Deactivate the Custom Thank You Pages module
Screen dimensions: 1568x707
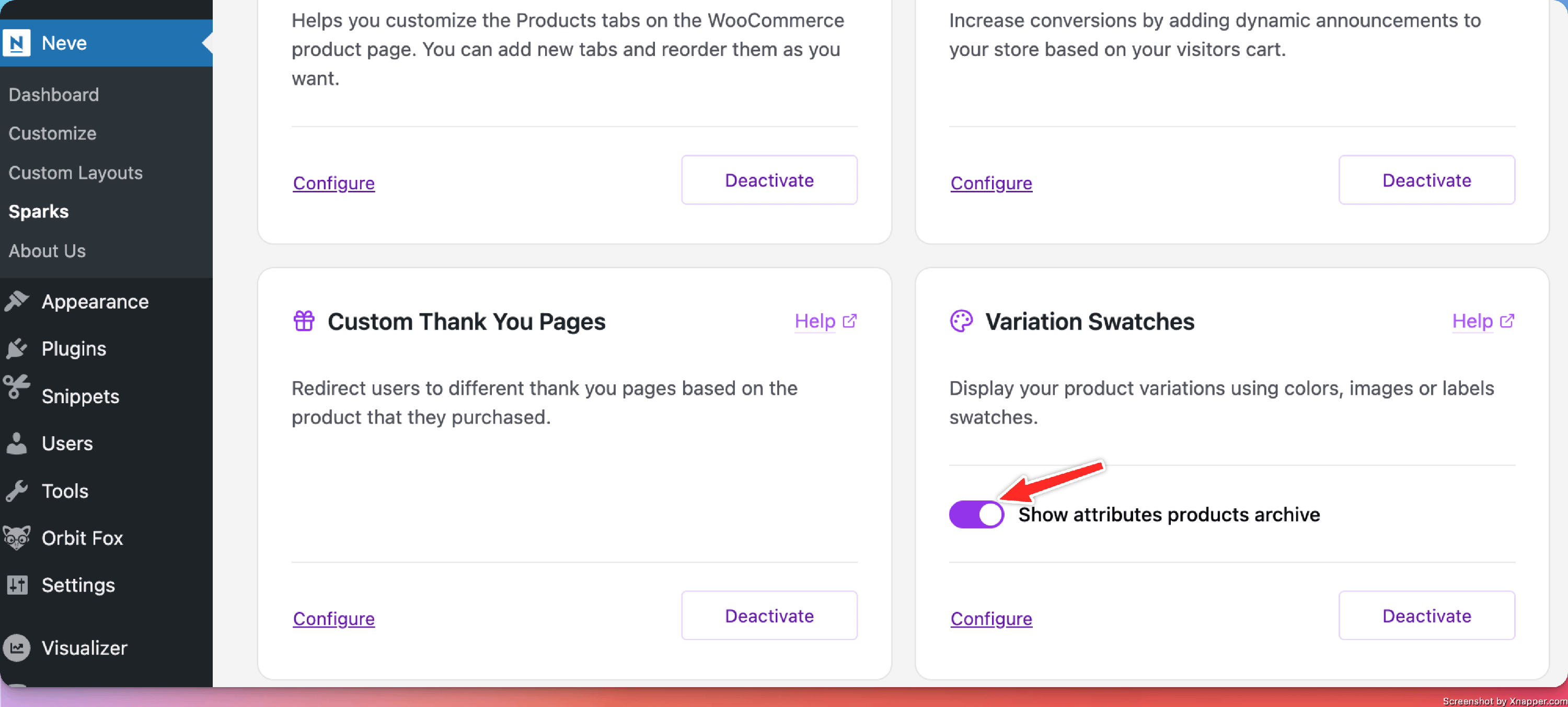click(x=769, y=615)
